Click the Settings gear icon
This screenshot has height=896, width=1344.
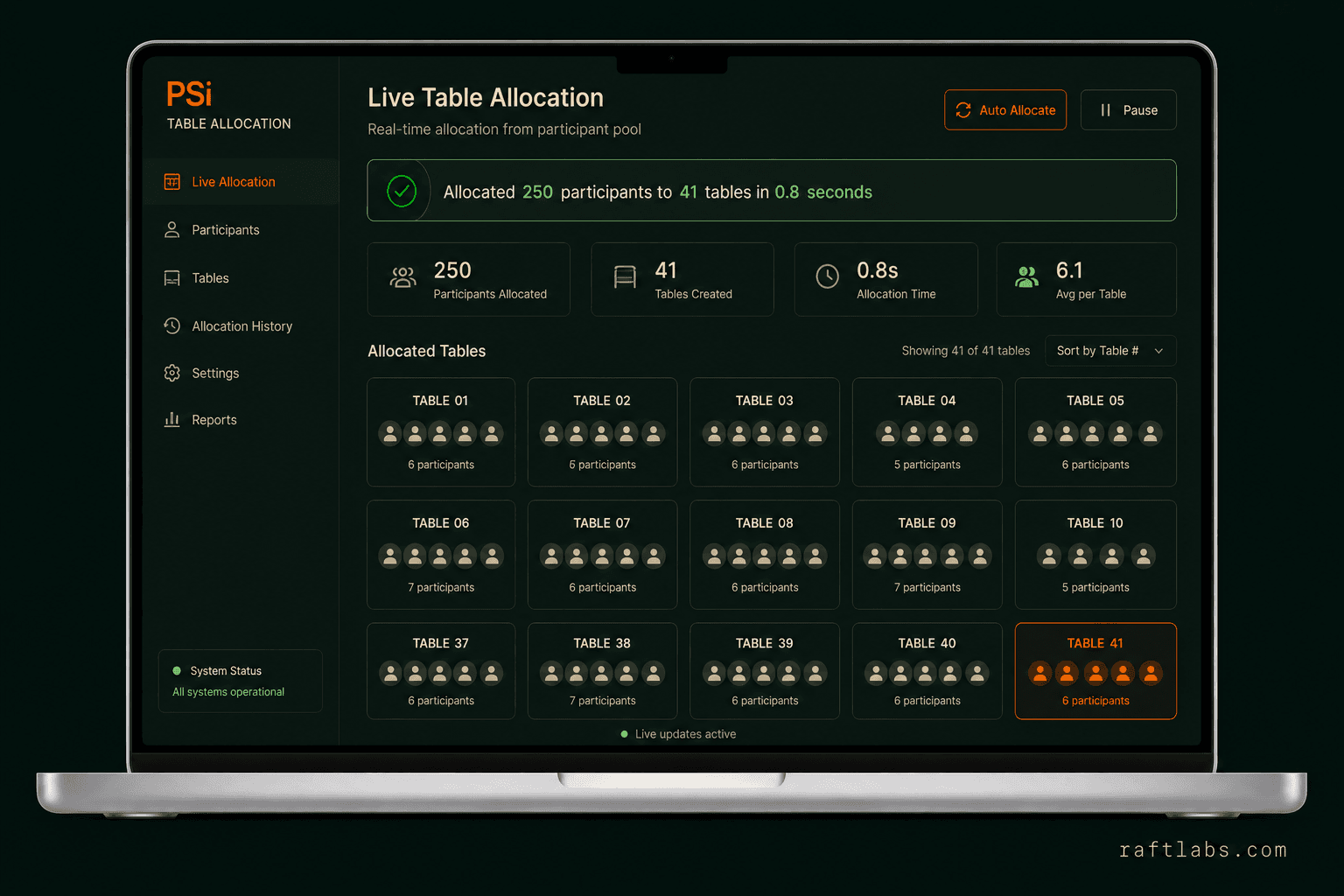(x=172, y=374)
